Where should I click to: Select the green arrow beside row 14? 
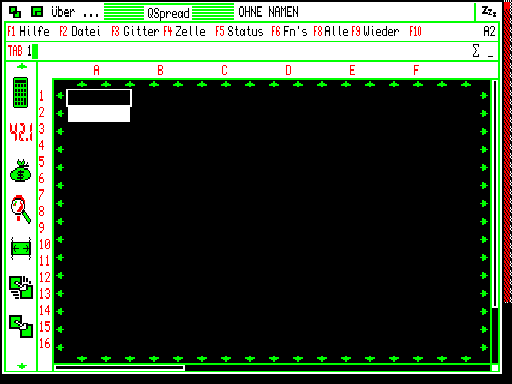60,312
